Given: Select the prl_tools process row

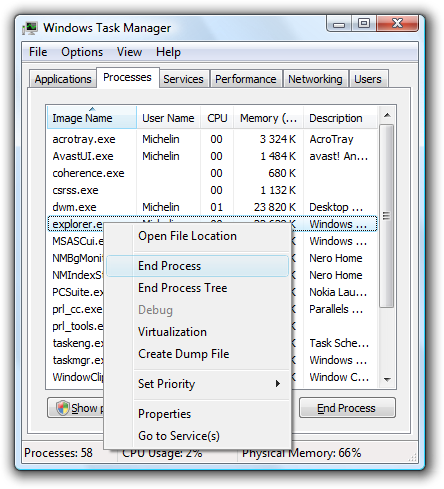Looking at the screenshot, I should [x=78, y=326].
